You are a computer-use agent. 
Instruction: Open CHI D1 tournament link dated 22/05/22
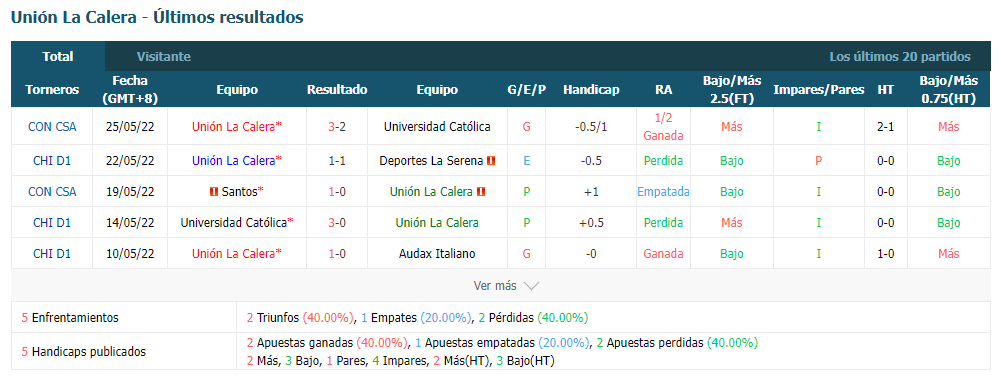(52, 161)
